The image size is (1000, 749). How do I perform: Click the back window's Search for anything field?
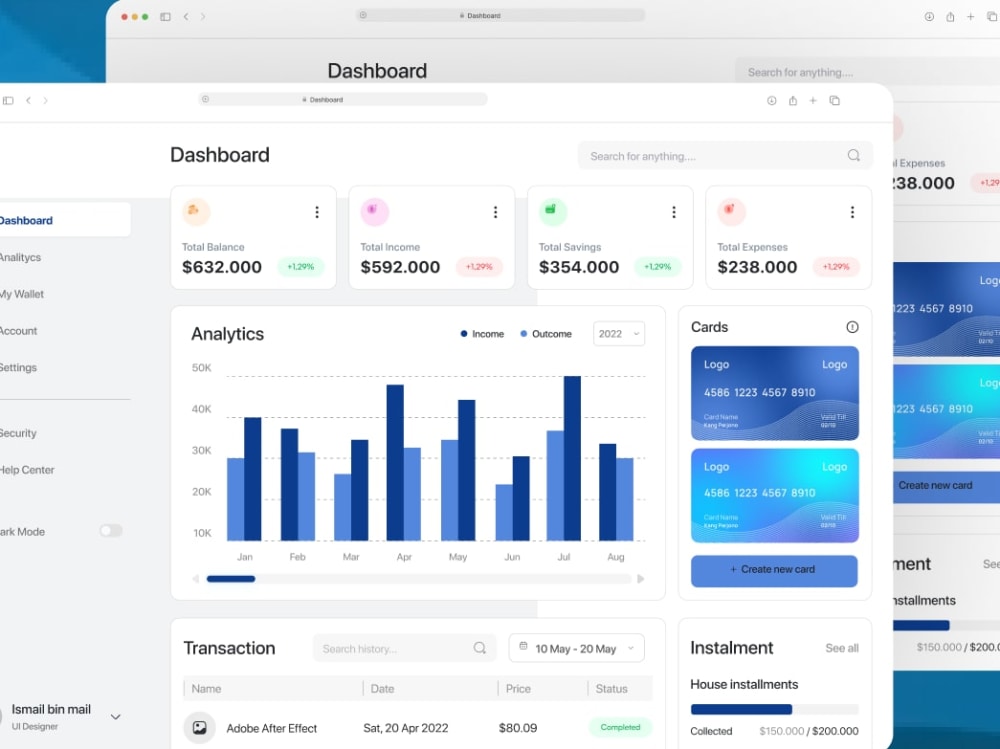click(x=867, y=72)
